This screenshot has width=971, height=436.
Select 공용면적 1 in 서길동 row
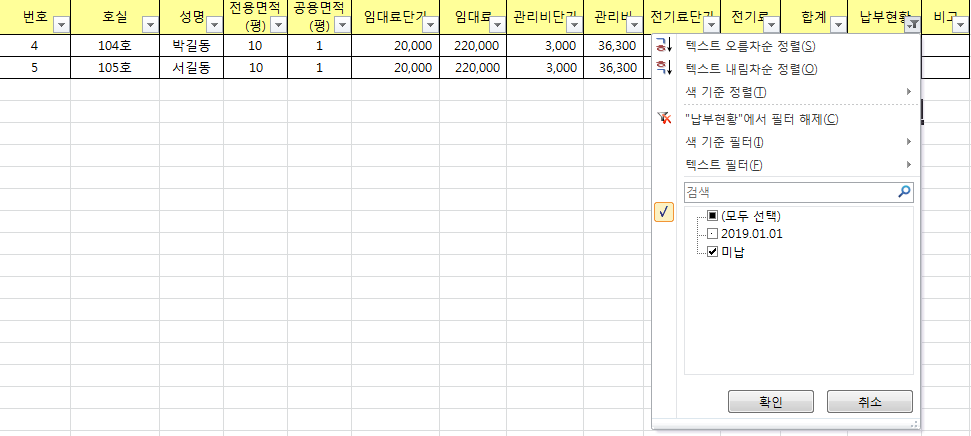(320, 68)
